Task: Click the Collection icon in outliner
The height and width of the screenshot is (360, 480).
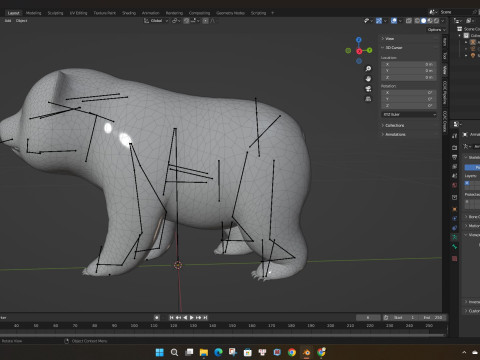Action: click(x=467, y=36)
